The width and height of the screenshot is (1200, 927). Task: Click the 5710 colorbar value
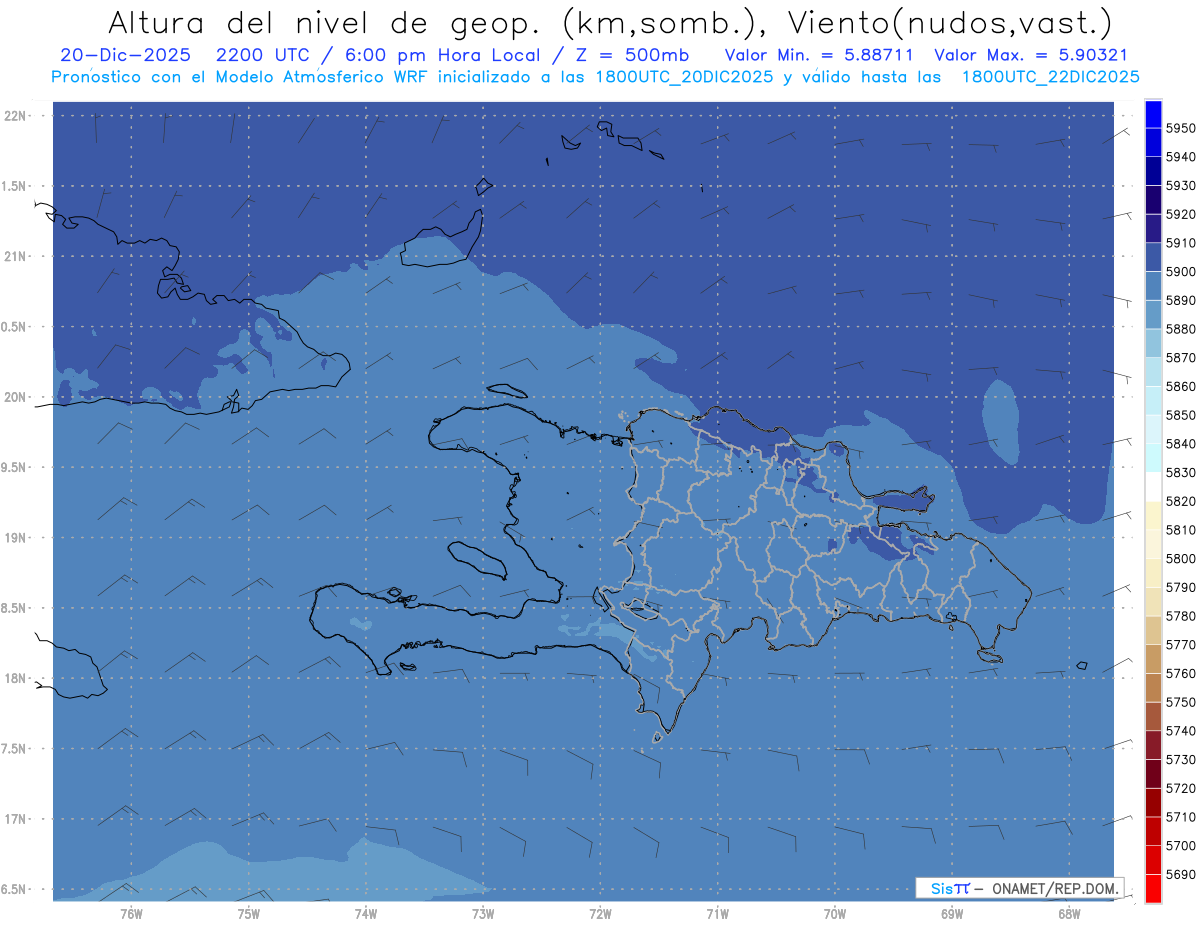1180,817
